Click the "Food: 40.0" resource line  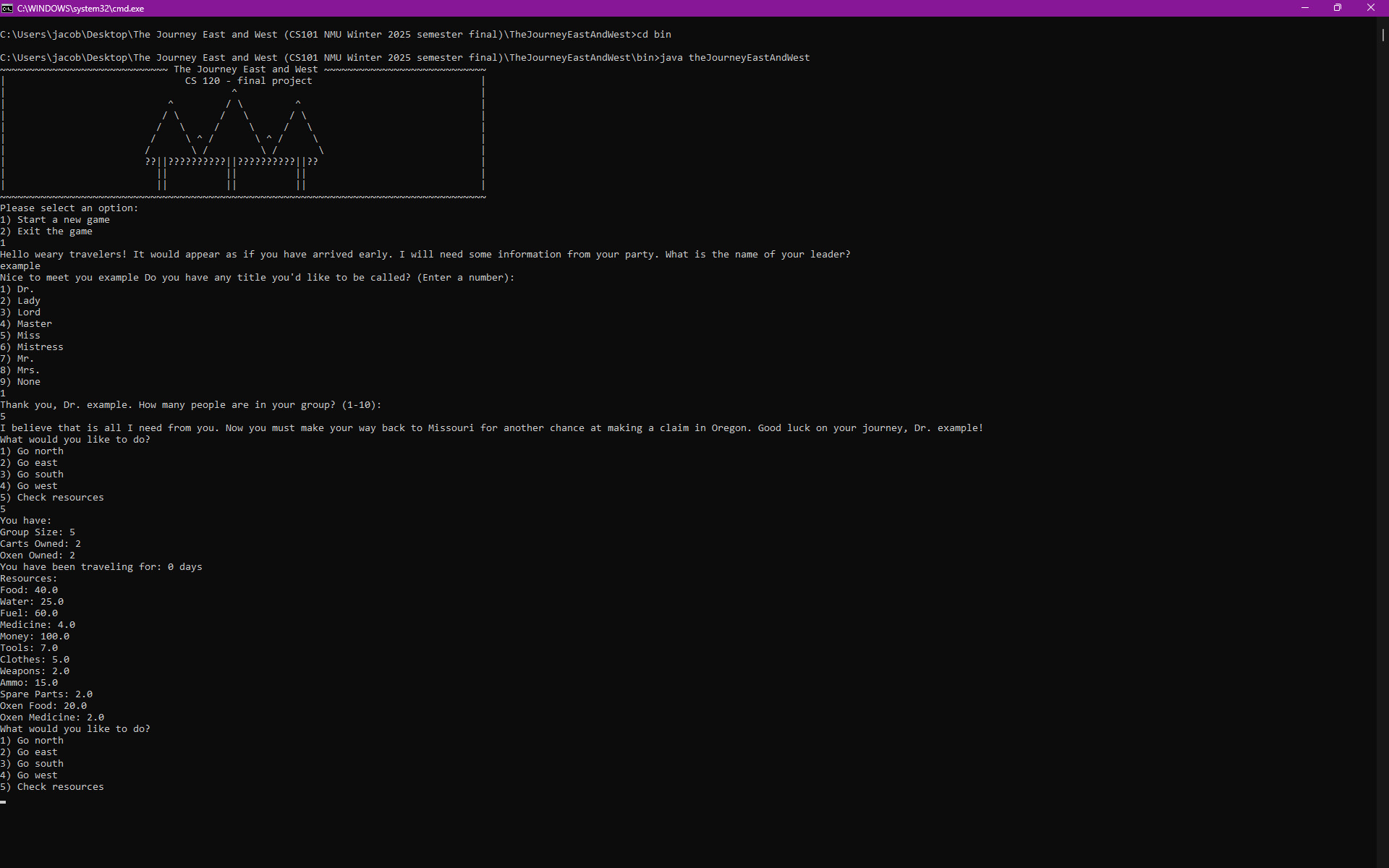(28, 590)
